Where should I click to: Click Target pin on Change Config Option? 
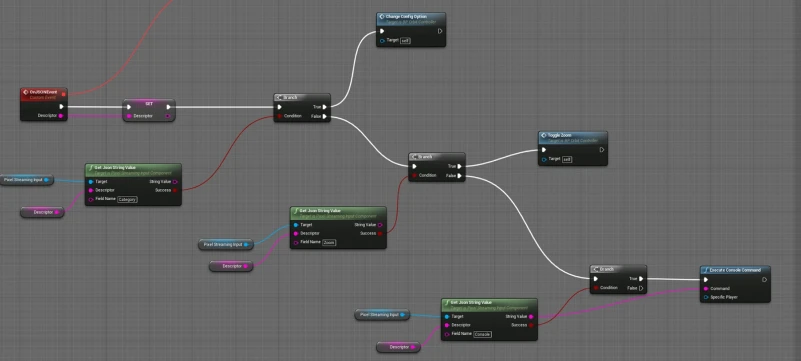382,40
